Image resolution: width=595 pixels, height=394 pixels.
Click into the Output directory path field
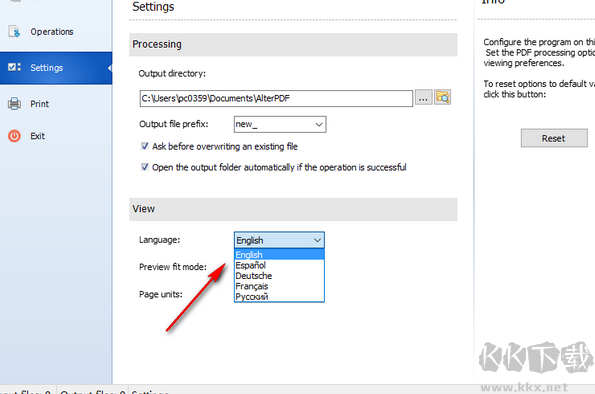point(276,98)
